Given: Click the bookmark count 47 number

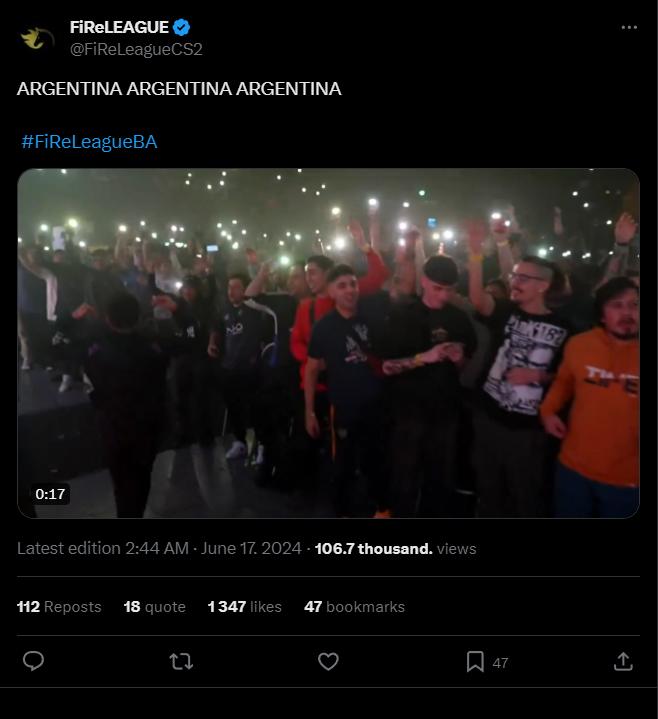Looking at the screenshot, I should click(500, 663).
